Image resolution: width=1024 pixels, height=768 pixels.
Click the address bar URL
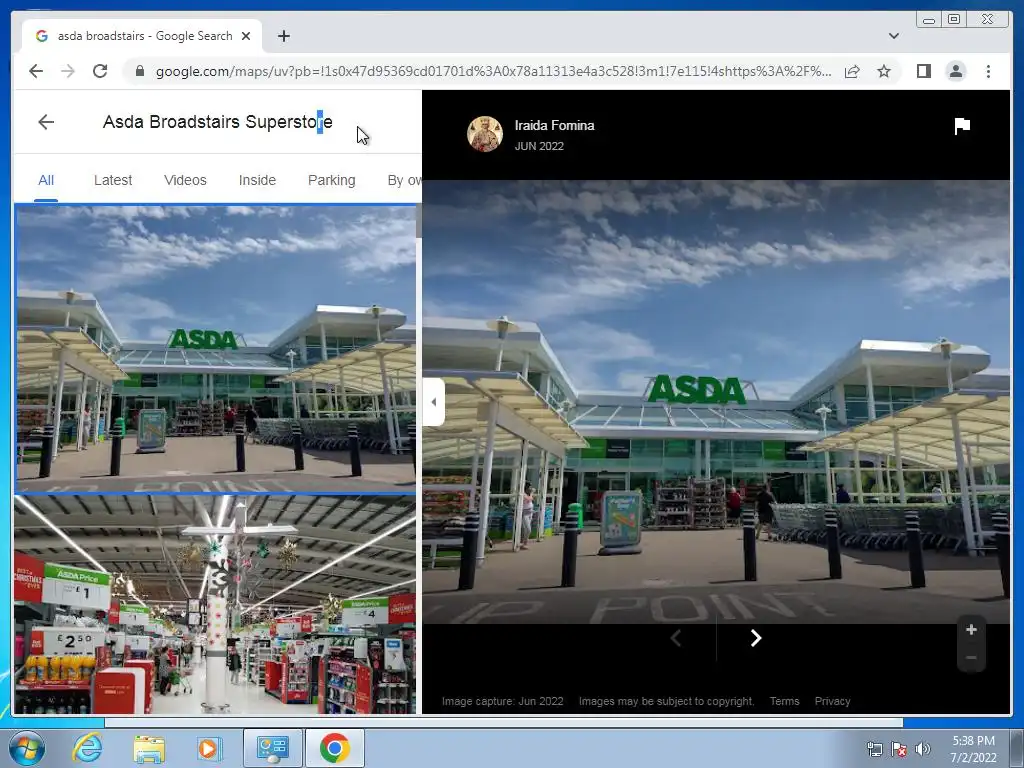[494, 71]
